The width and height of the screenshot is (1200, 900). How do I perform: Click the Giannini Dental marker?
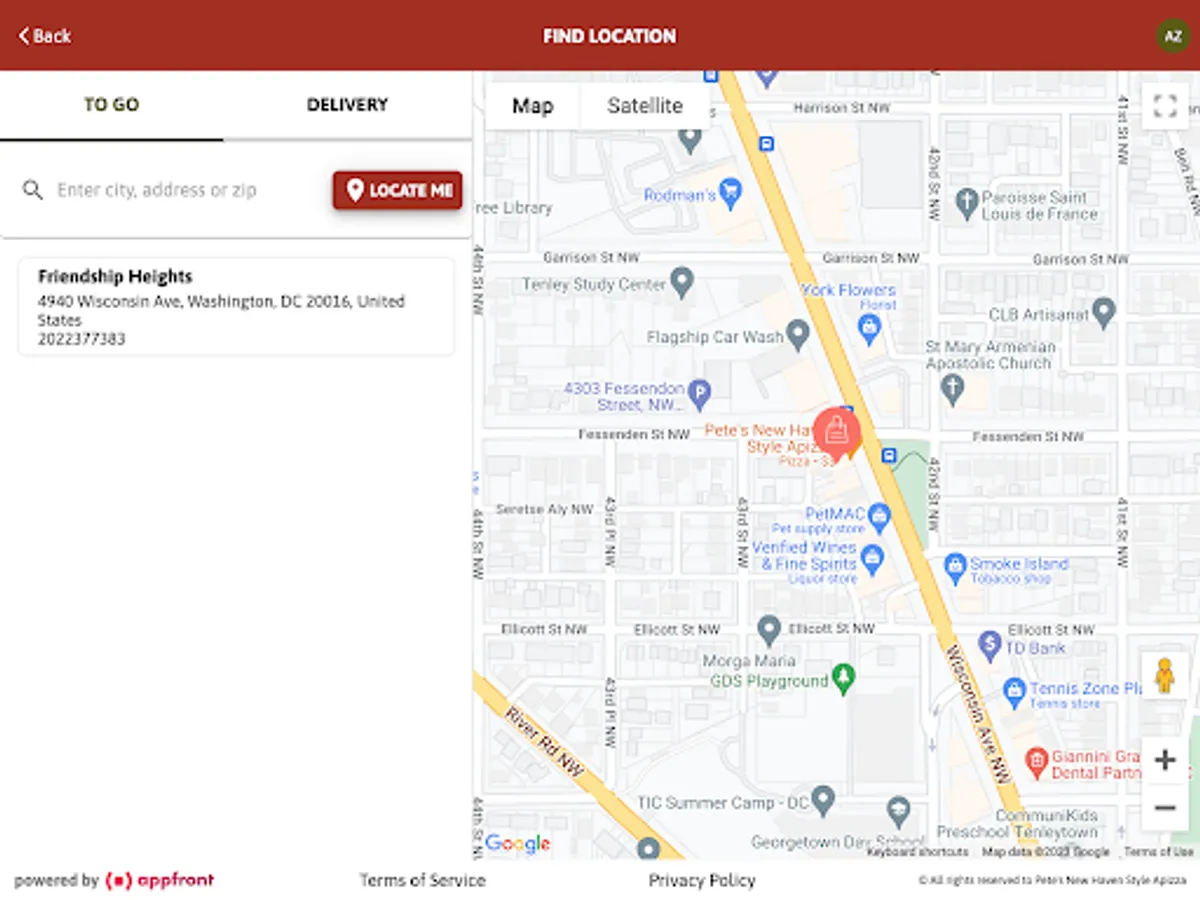coord(1035,764)
